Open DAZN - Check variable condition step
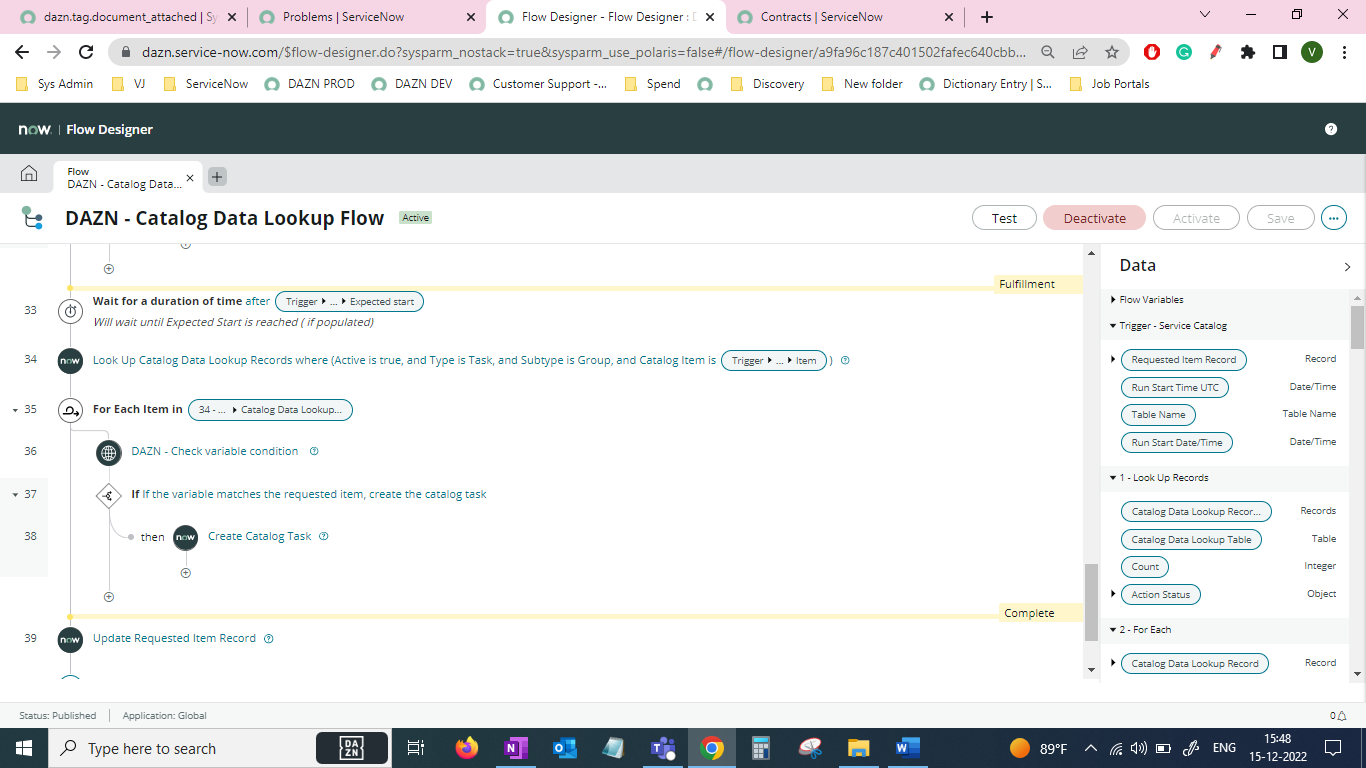Viewport: 1366px width, 768px height. coord(215,451)
